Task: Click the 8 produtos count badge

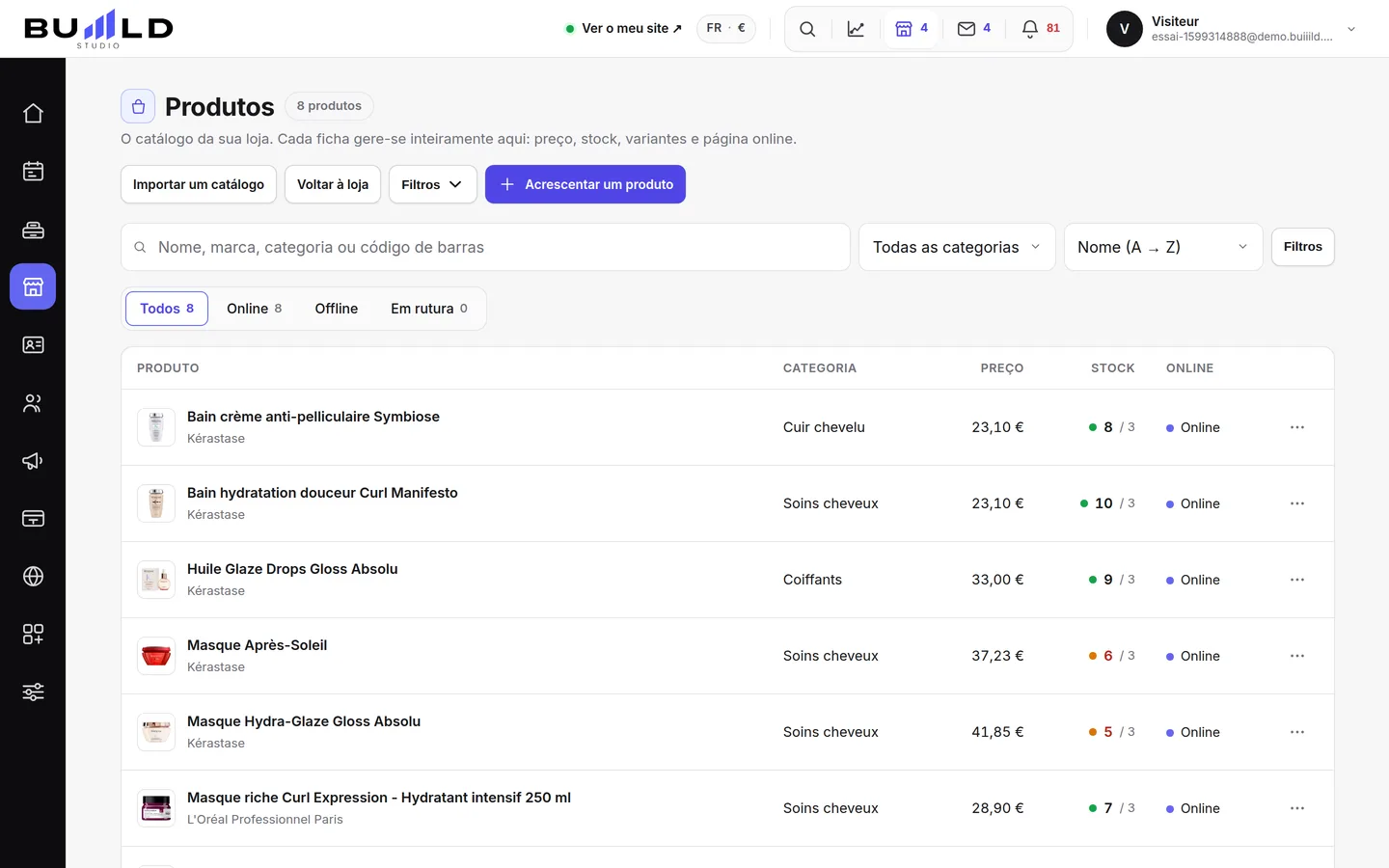Action: [329, 106]
